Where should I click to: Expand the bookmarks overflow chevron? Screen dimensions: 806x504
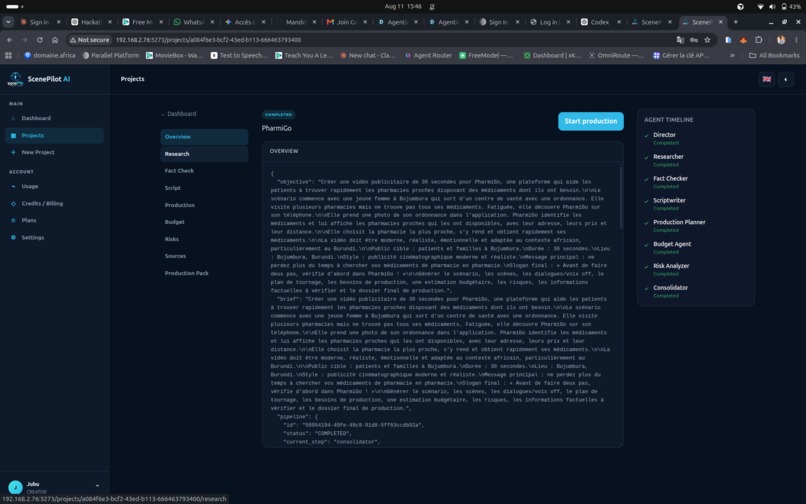(x=732, y=56)
